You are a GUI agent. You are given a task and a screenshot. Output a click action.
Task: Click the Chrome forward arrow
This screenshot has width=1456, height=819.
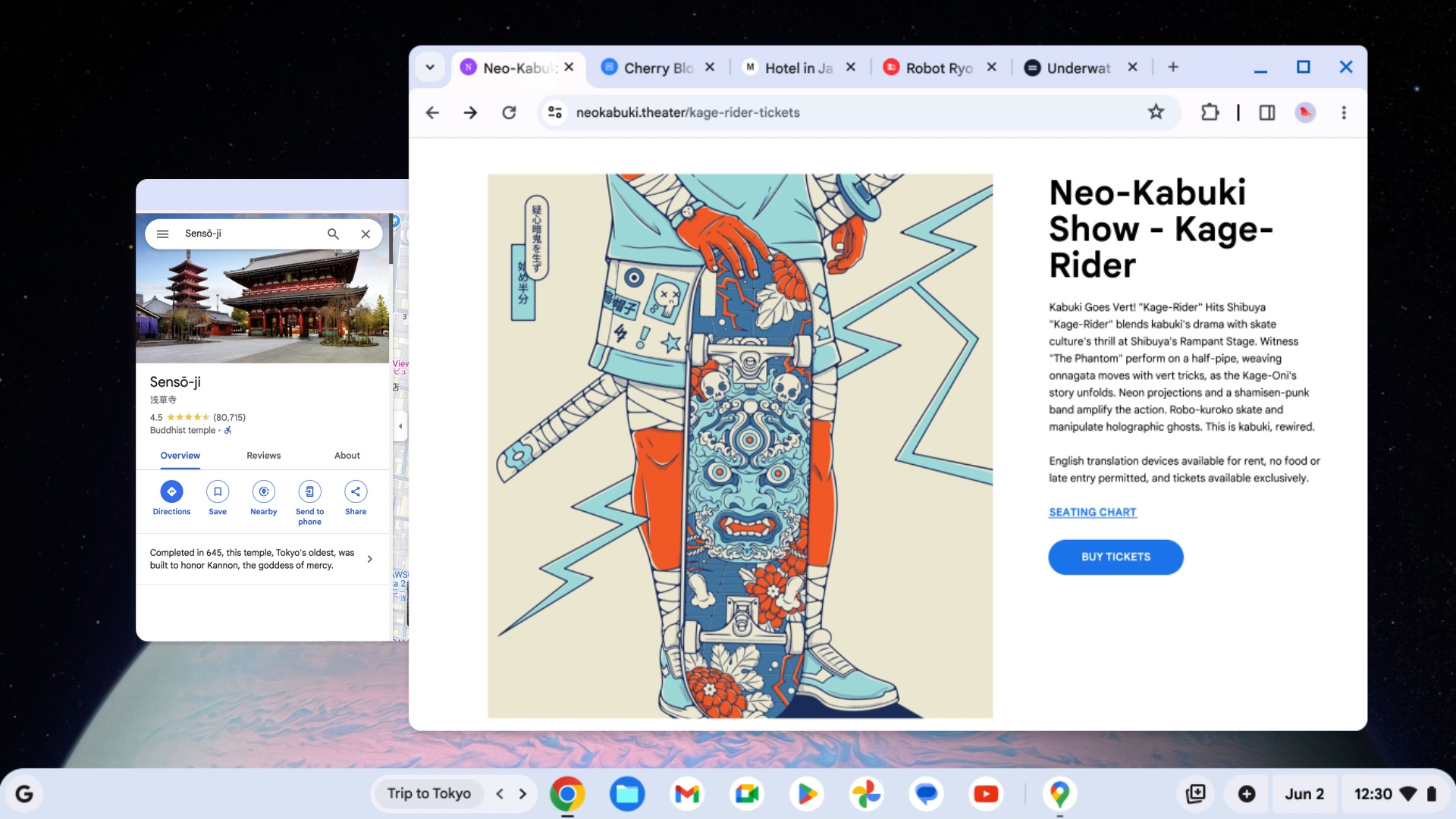click(470, 112)
